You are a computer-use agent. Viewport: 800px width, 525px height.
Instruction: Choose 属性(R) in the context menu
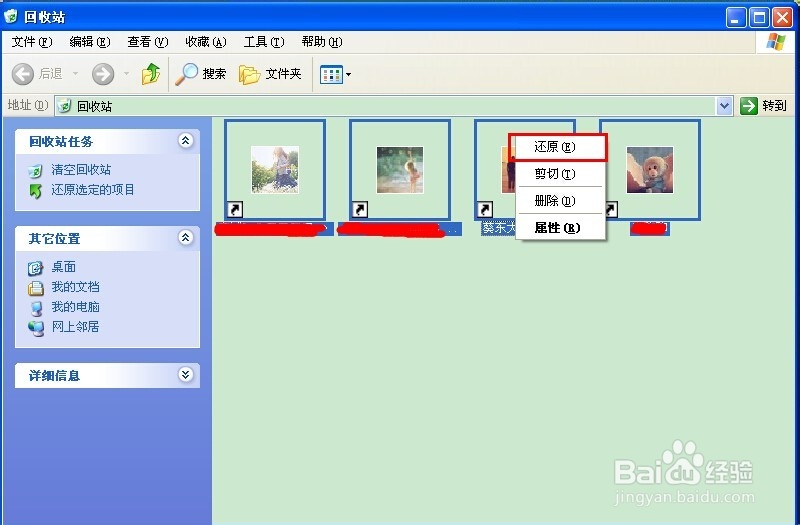560,228
